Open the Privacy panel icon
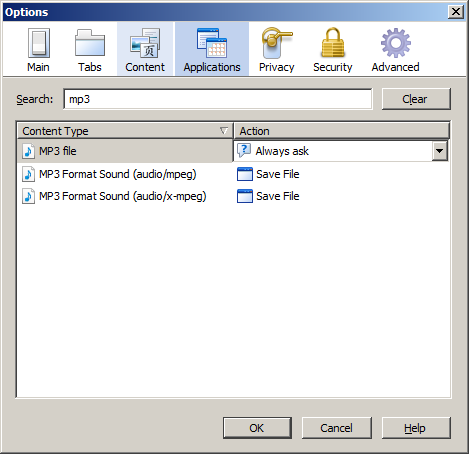 (x=276, y=43)
